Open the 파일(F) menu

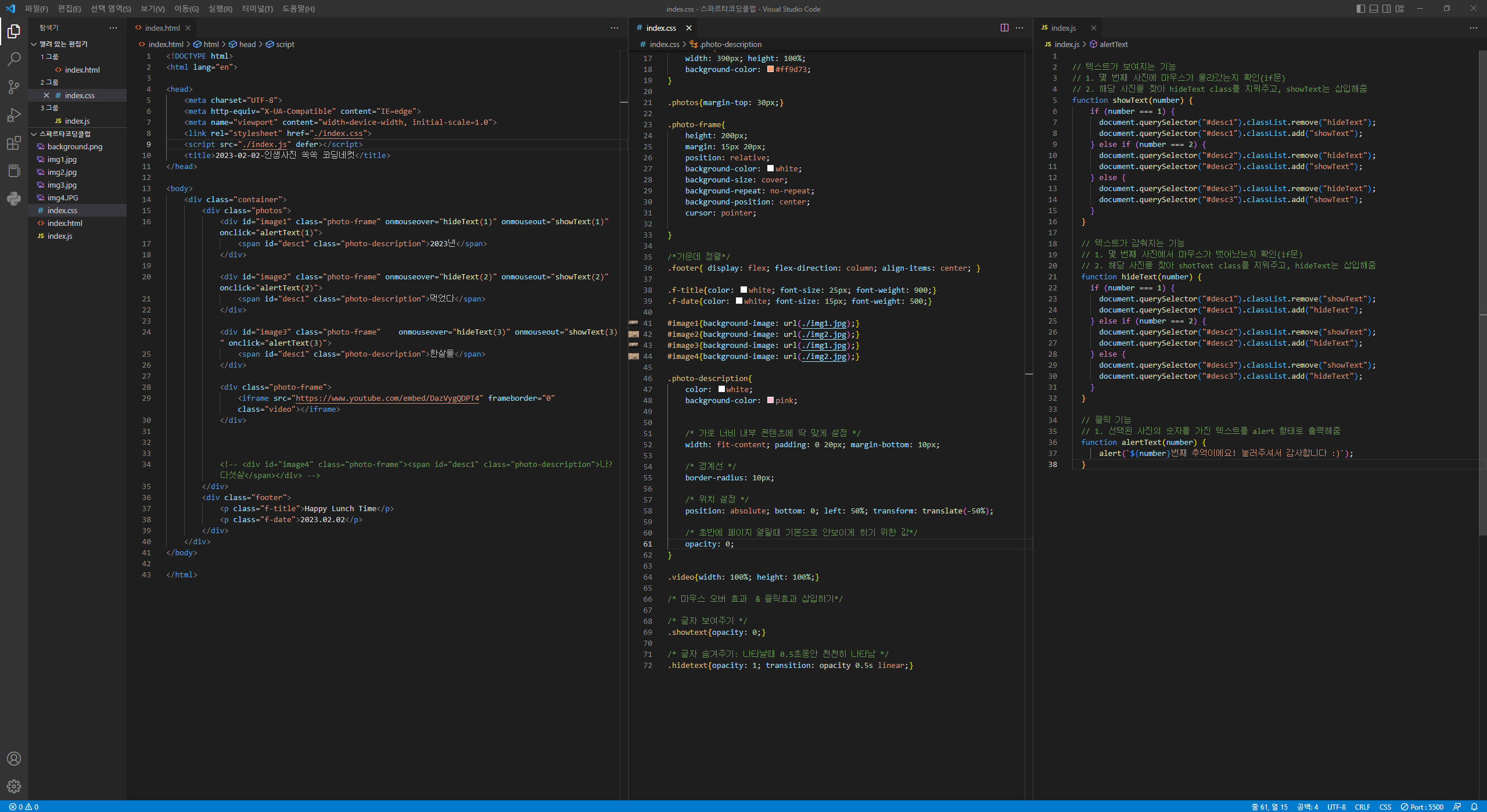(37, 9)
